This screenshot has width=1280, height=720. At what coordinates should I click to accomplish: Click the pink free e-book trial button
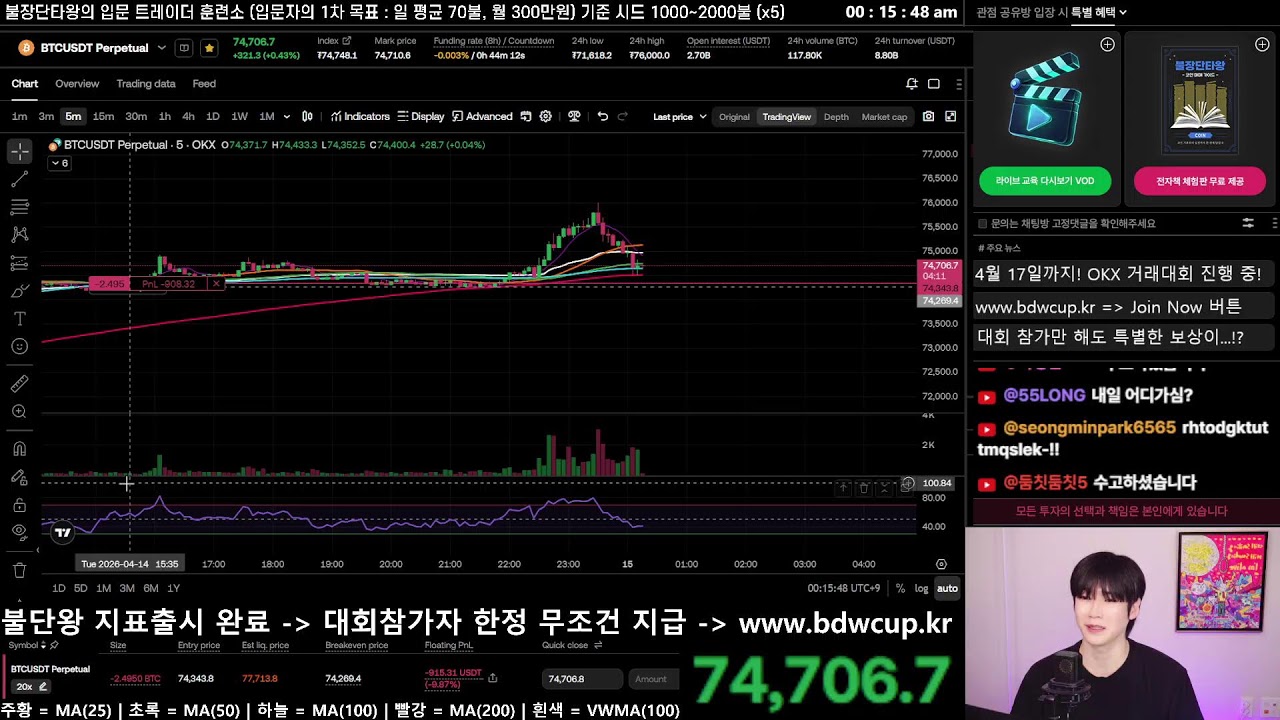(x=1200, y=181)
